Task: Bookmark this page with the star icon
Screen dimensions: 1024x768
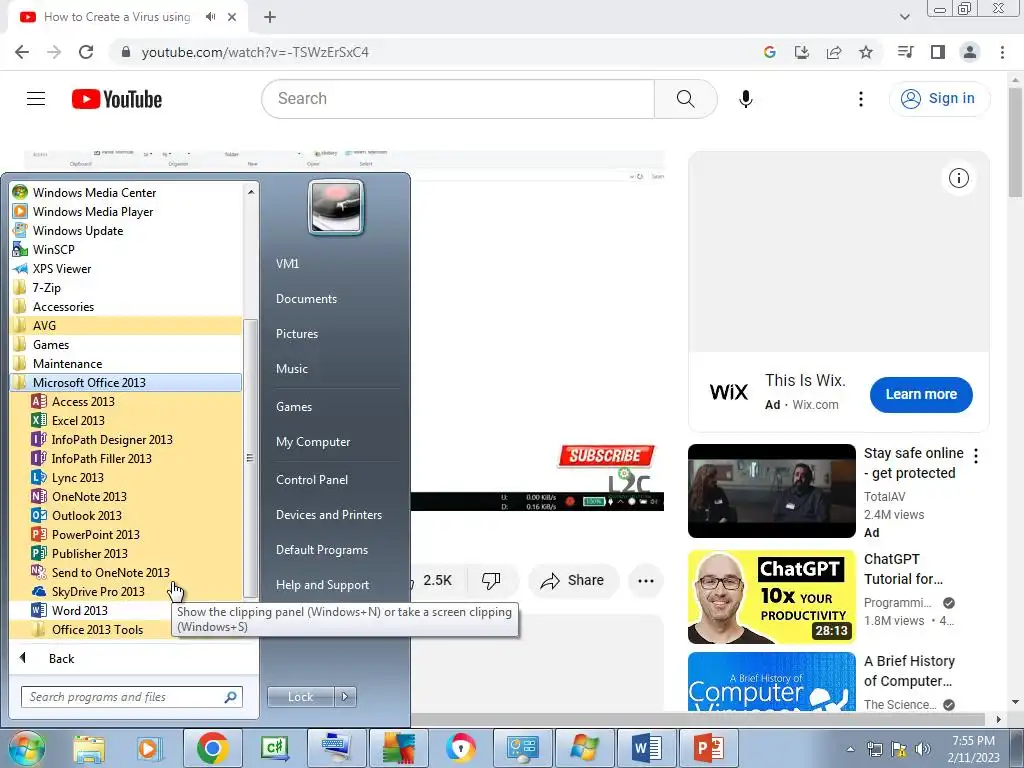Action: pos(866,52)
